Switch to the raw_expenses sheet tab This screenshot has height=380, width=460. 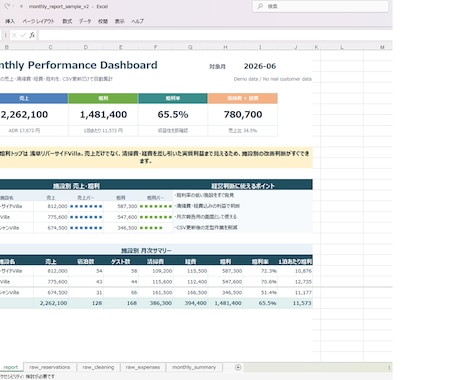pos(143,367)
